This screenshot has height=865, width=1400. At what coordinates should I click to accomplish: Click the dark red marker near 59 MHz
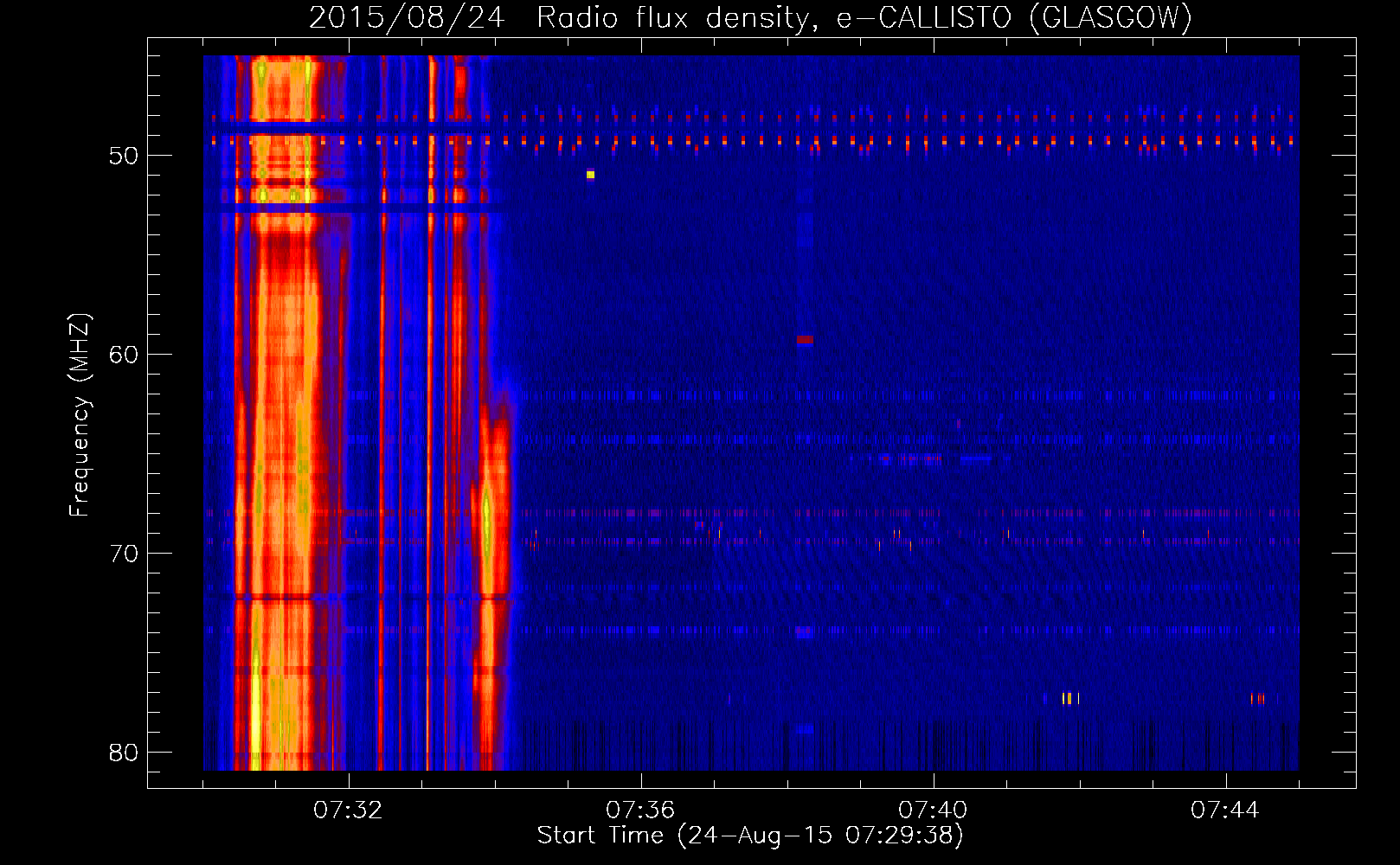(805, 340)
